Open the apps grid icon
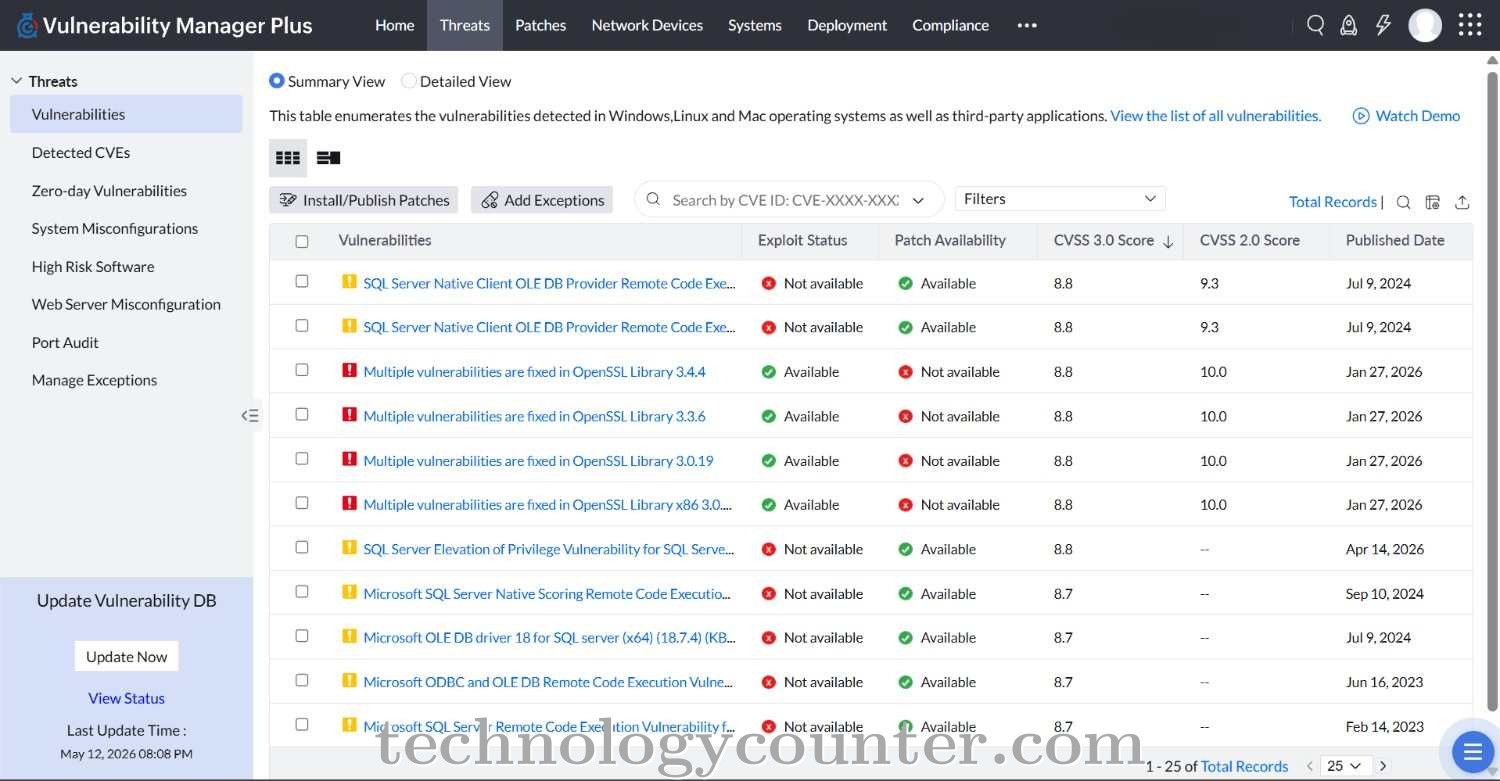This screenshot has height=781, width=1500. coord(1470,25)
